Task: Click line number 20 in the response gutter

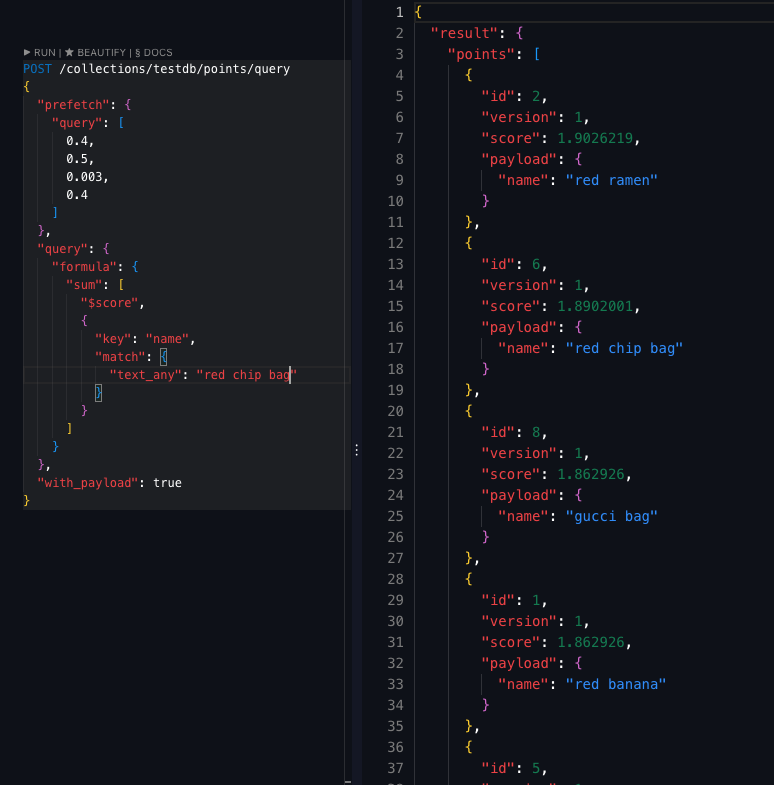Action: [x=396, y=411]
